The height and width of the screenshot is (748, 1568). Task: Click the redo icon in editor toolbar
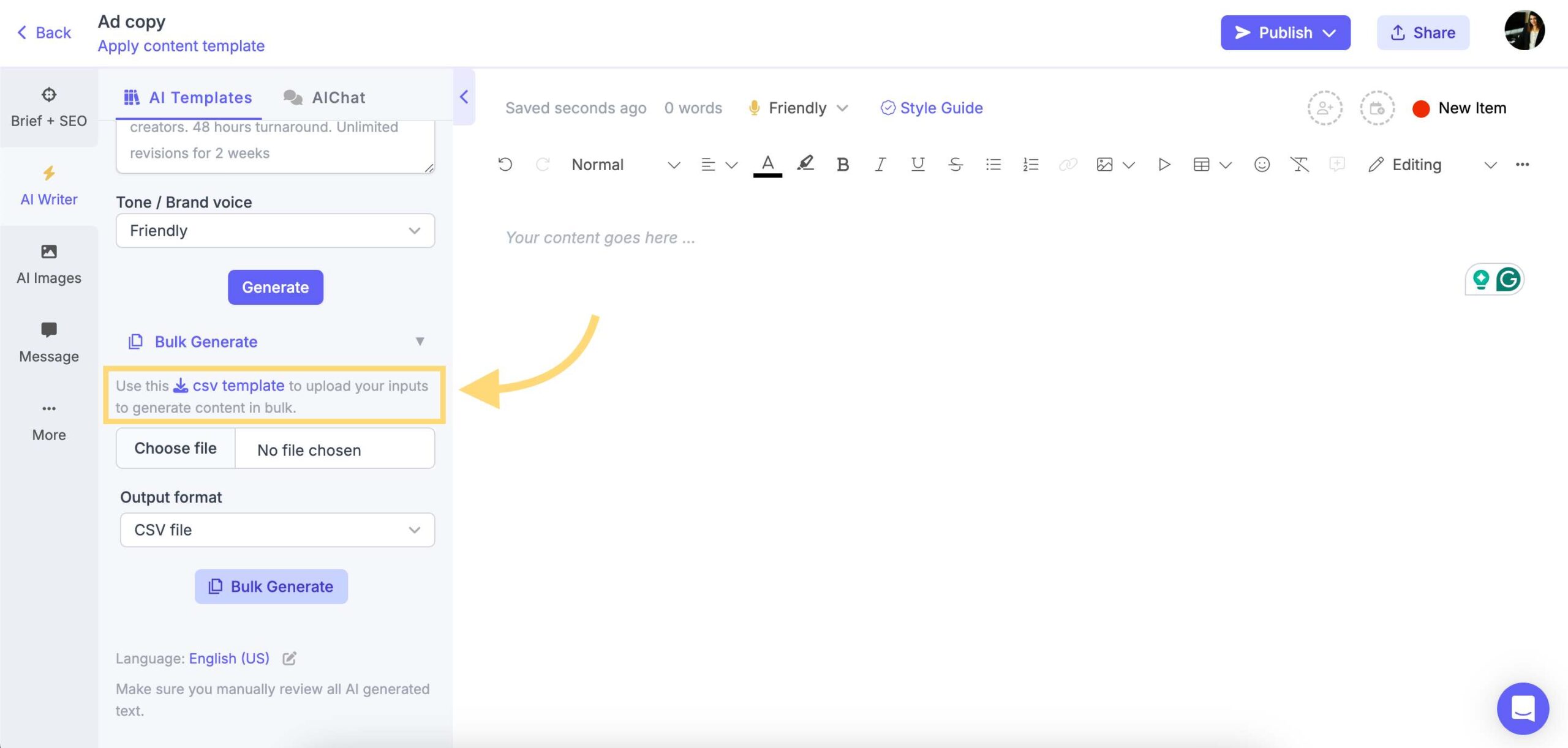pyautogui.click(x=542, y=164)
